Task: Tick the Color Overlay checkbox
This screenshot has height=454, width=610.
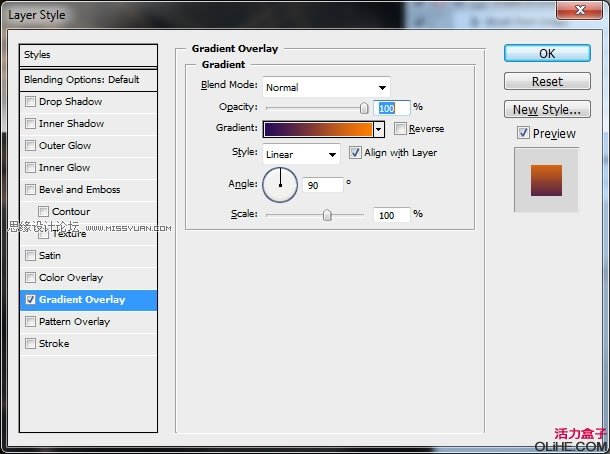Action: [30, 278]
